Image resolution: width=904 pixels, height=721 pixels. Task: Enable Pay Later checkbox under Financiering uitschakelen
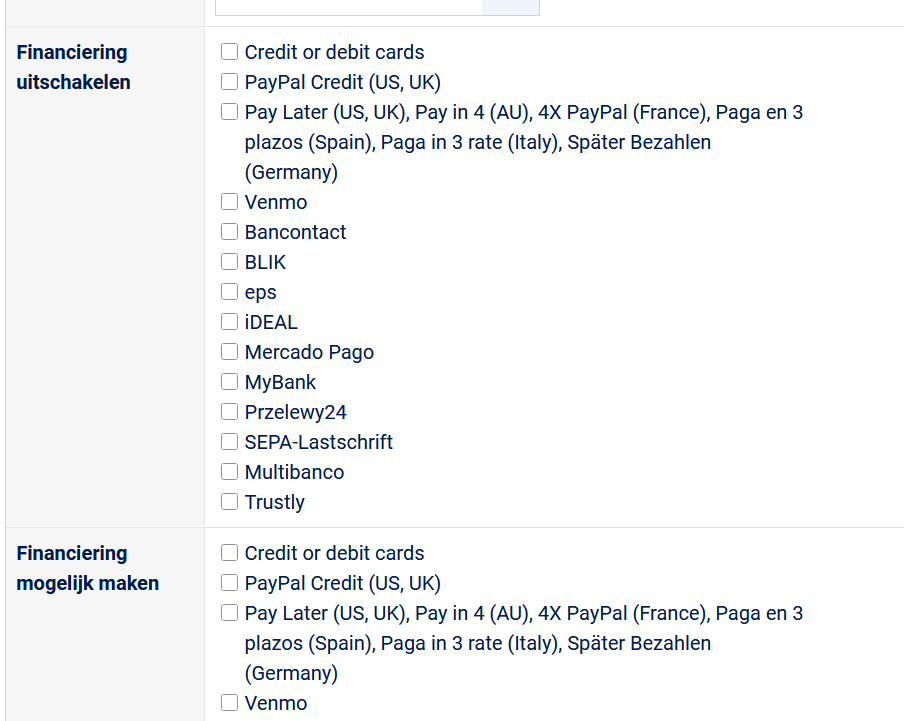[230, 112]
